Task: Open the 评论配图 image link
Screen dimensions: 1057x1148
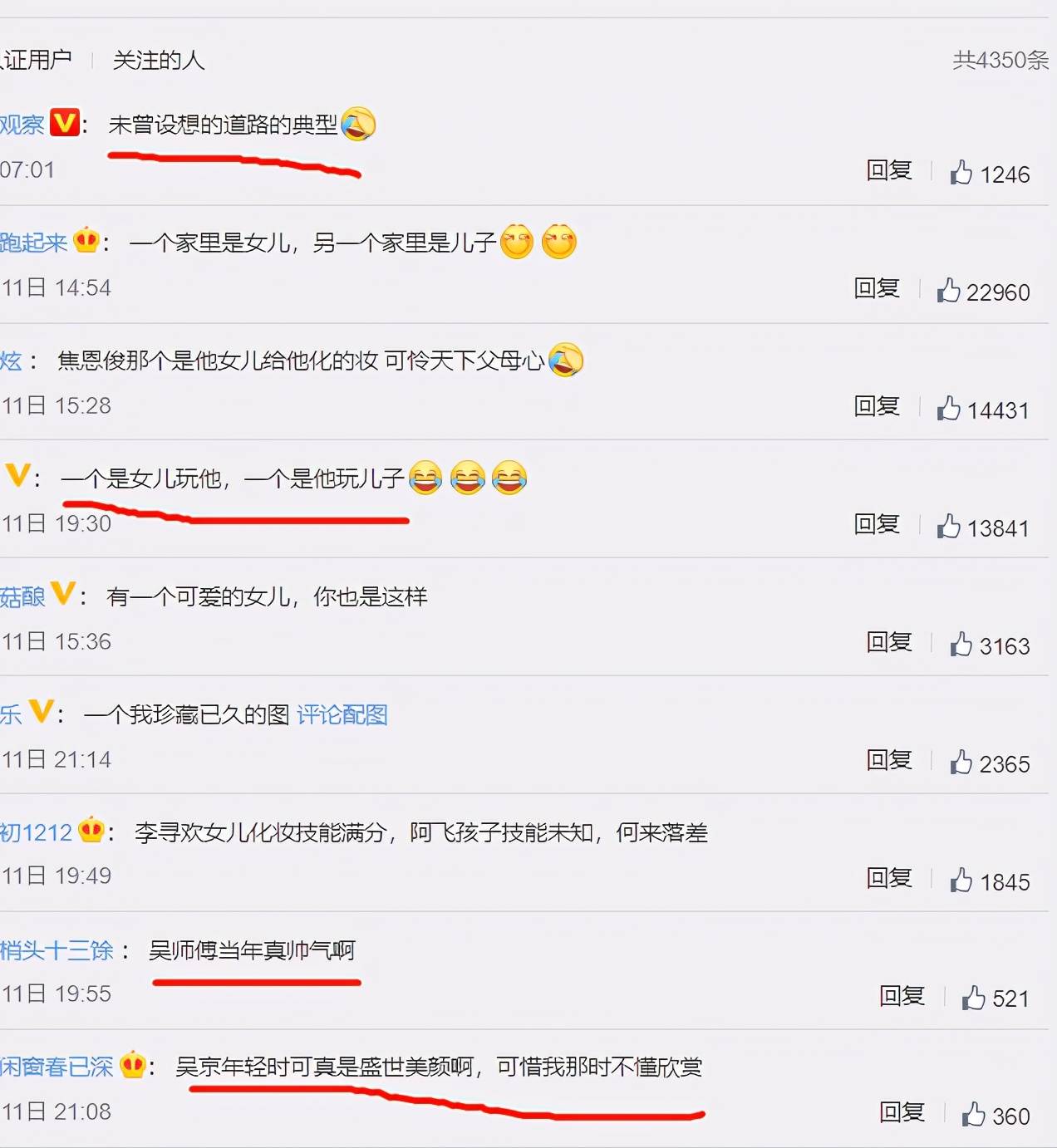Action: tap(342, 714)
